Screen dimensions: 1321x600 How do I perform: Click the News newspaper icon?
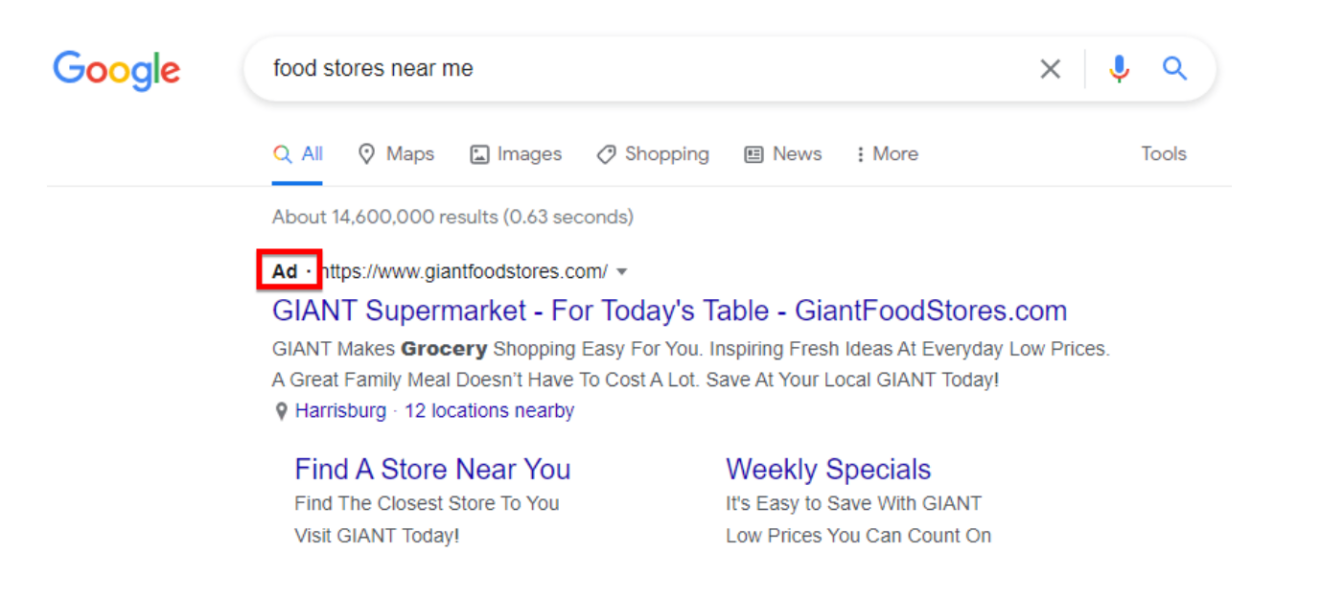752,153
